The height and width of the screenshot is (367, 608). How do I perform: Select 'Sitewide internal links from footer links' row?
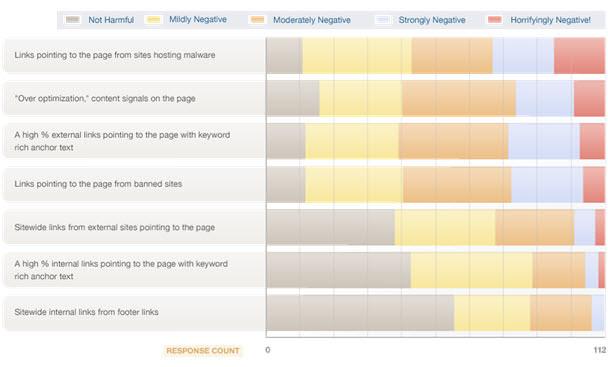(x=134, y=313)
